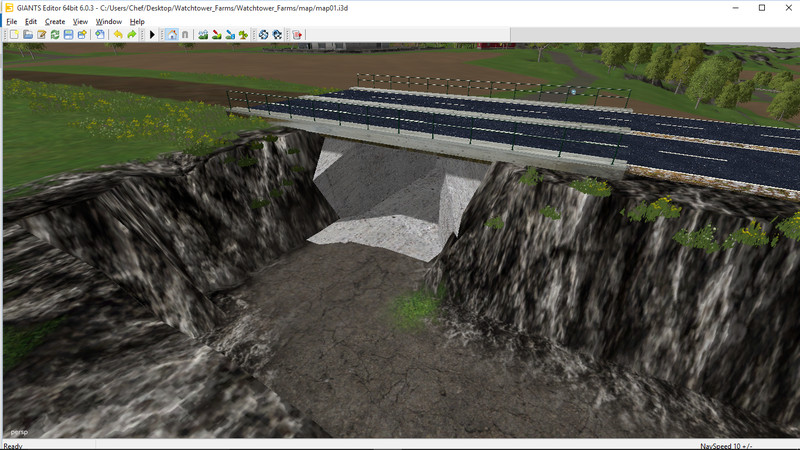
Task: Enable terrain sculpt mode icon
Action: 203,35
